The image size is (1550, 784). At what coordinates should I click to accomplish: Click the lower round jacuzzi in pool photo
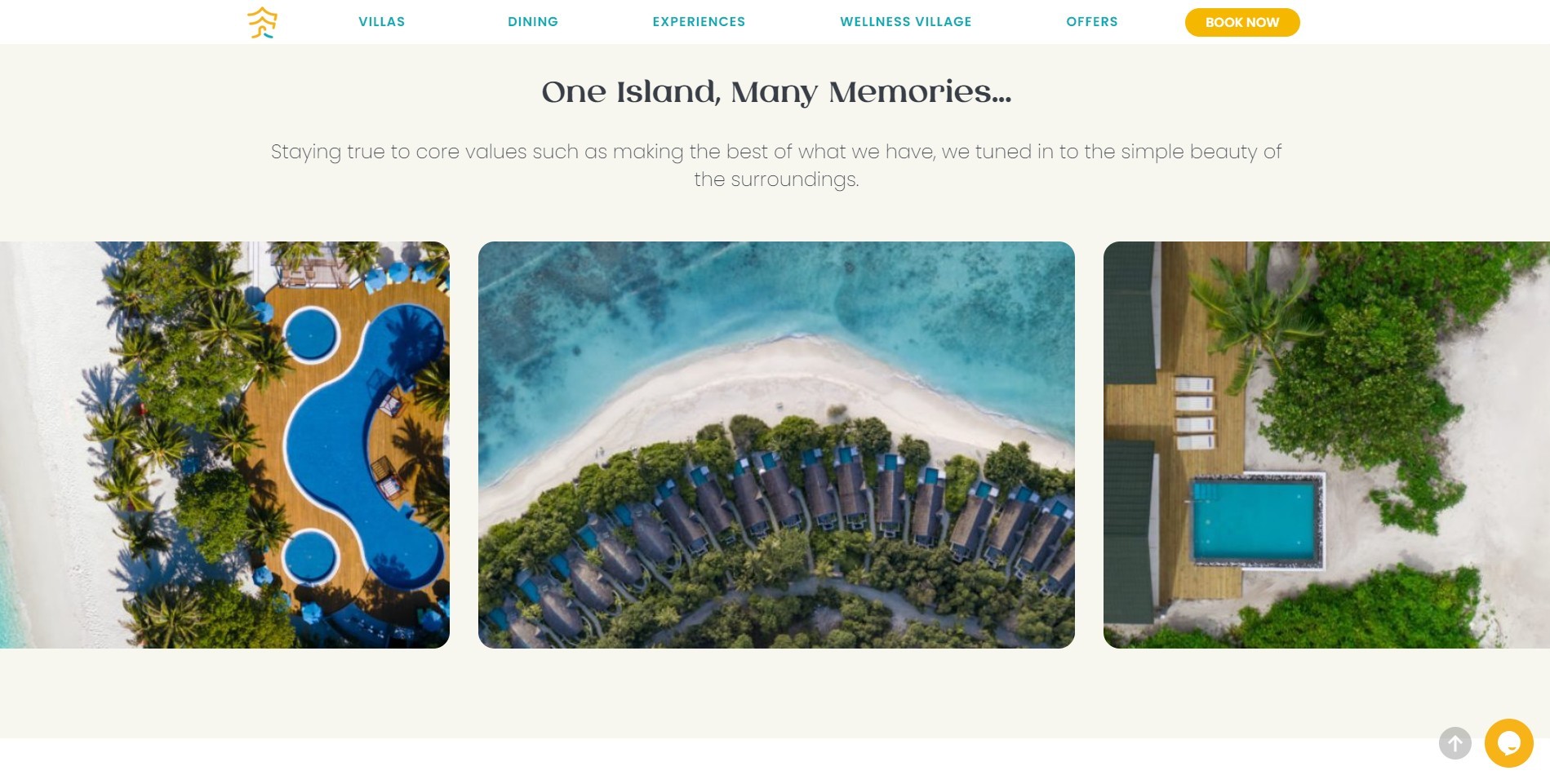point(310,556)
